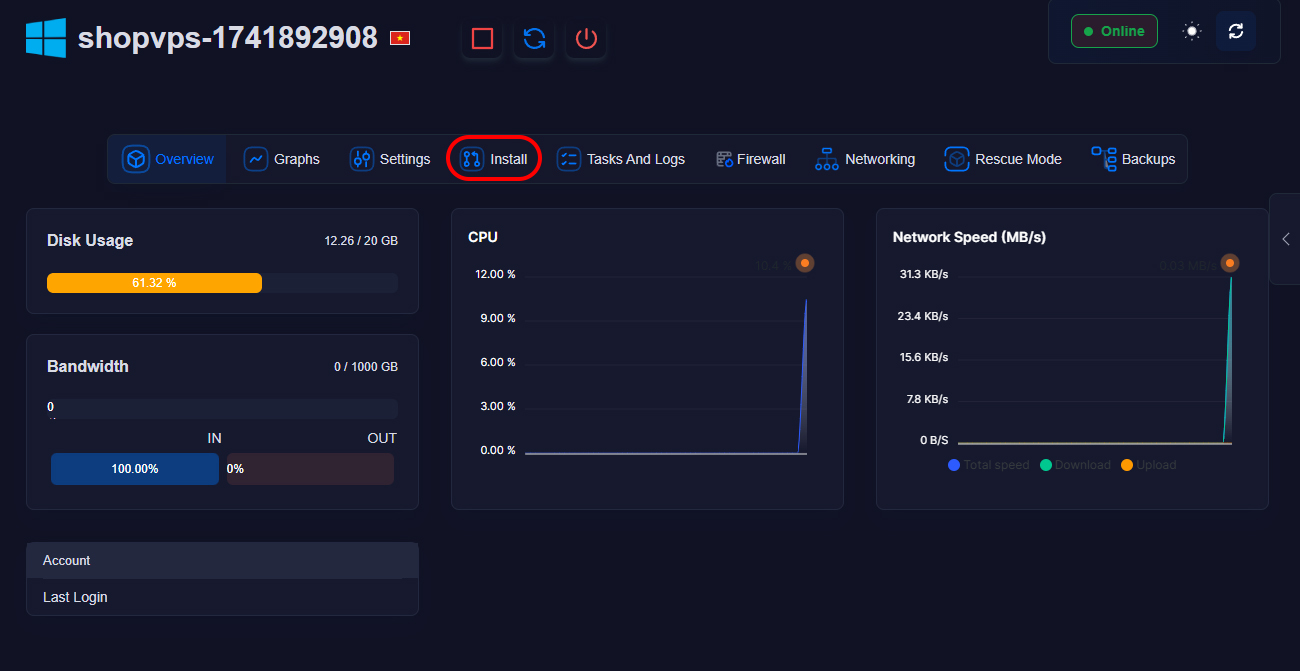Click the Vietnam flag icon
The width and height of the screenshot is (1300, 671).
400,39
